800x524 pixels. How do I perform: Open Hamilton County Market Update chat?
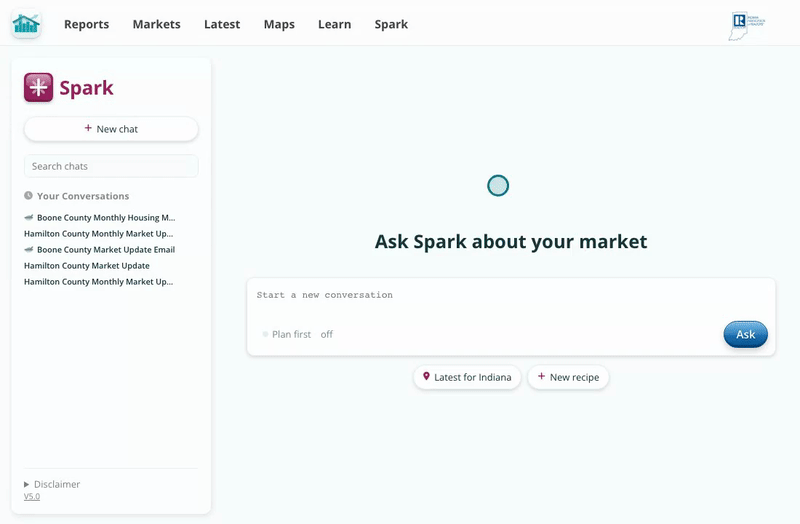coord(87,266)
